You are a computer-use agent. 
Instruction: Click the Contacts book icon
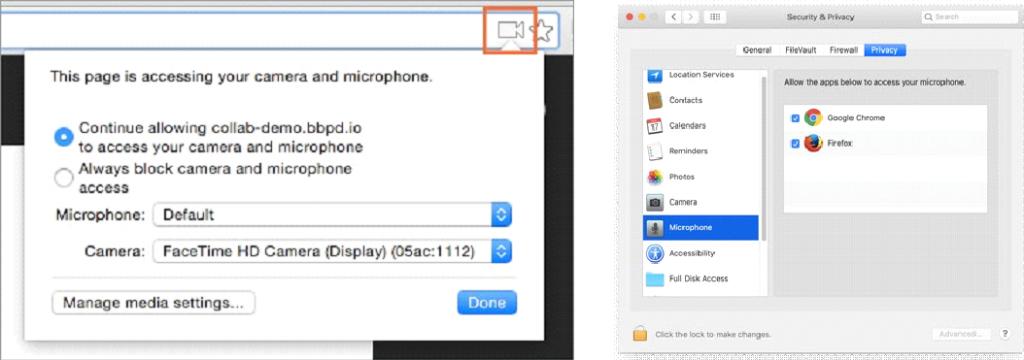point(655,100)
